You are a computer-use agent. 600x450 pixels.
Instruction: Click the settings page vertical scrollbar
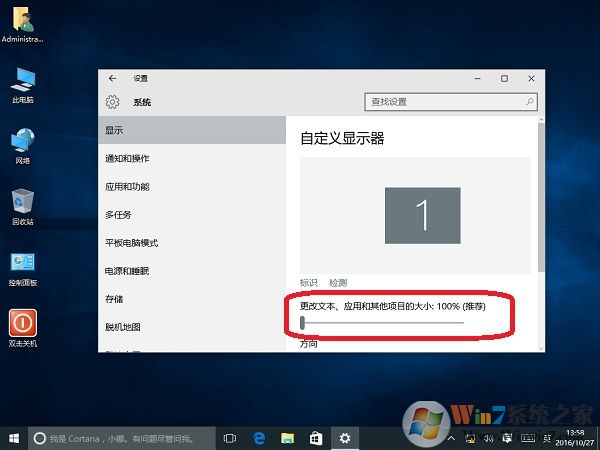point(541,197)
